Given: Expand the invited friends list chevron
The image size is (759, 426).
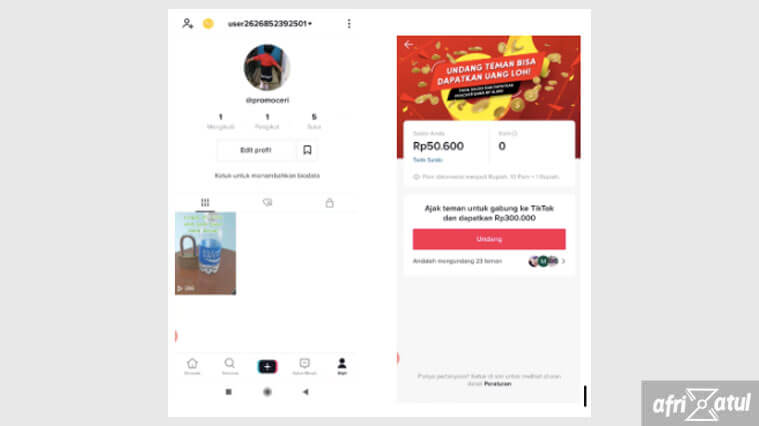Looking at the screenshot, I should pos(563,261).
